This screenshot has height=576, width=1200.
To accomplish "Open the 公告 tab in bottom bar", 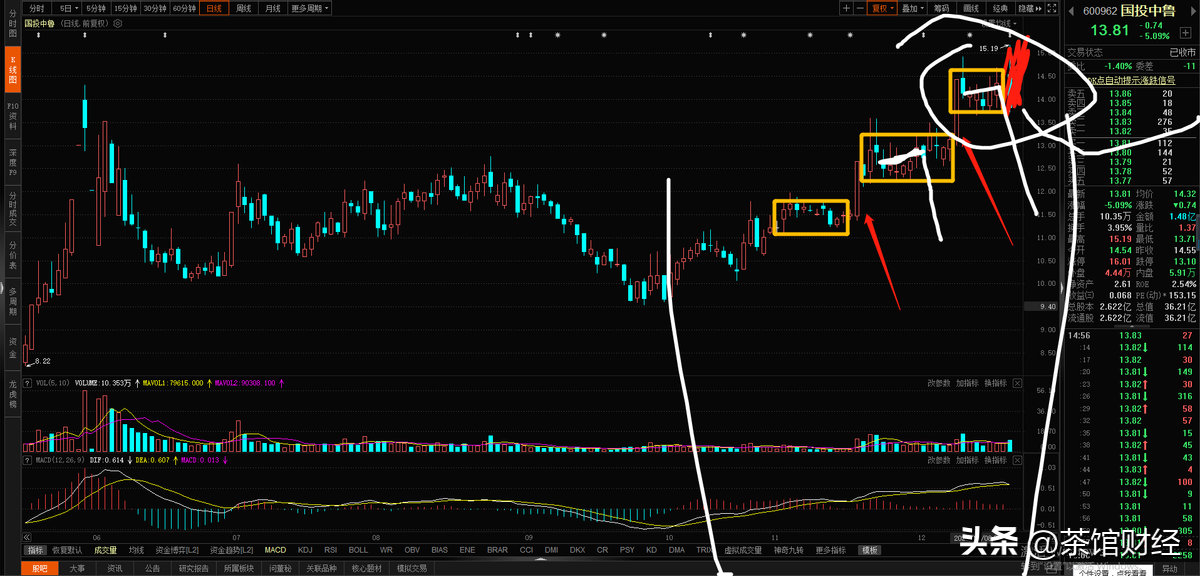I will coord(152,568).
